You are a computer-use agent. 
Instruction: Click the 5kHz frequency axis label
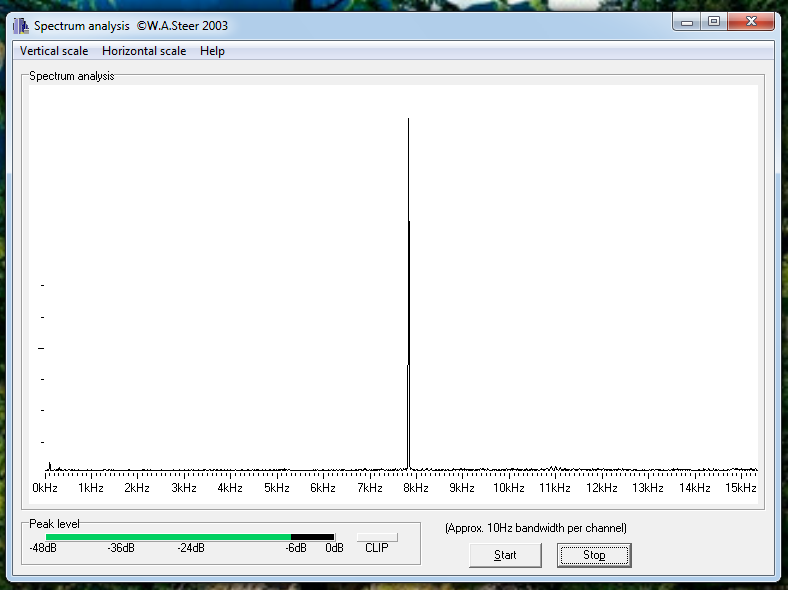coord(277,488)
